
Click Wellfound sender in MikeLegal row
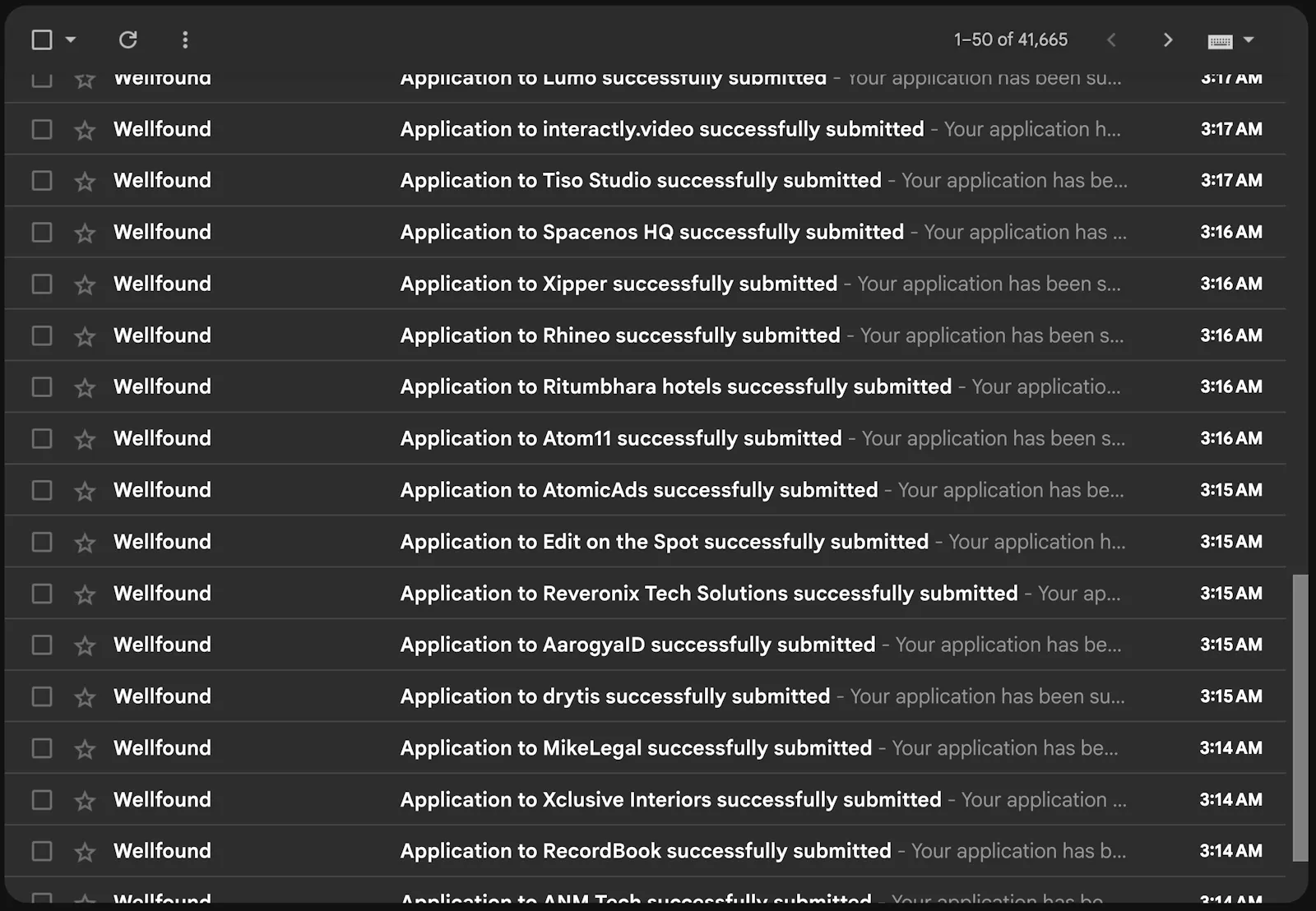(162, 748)
